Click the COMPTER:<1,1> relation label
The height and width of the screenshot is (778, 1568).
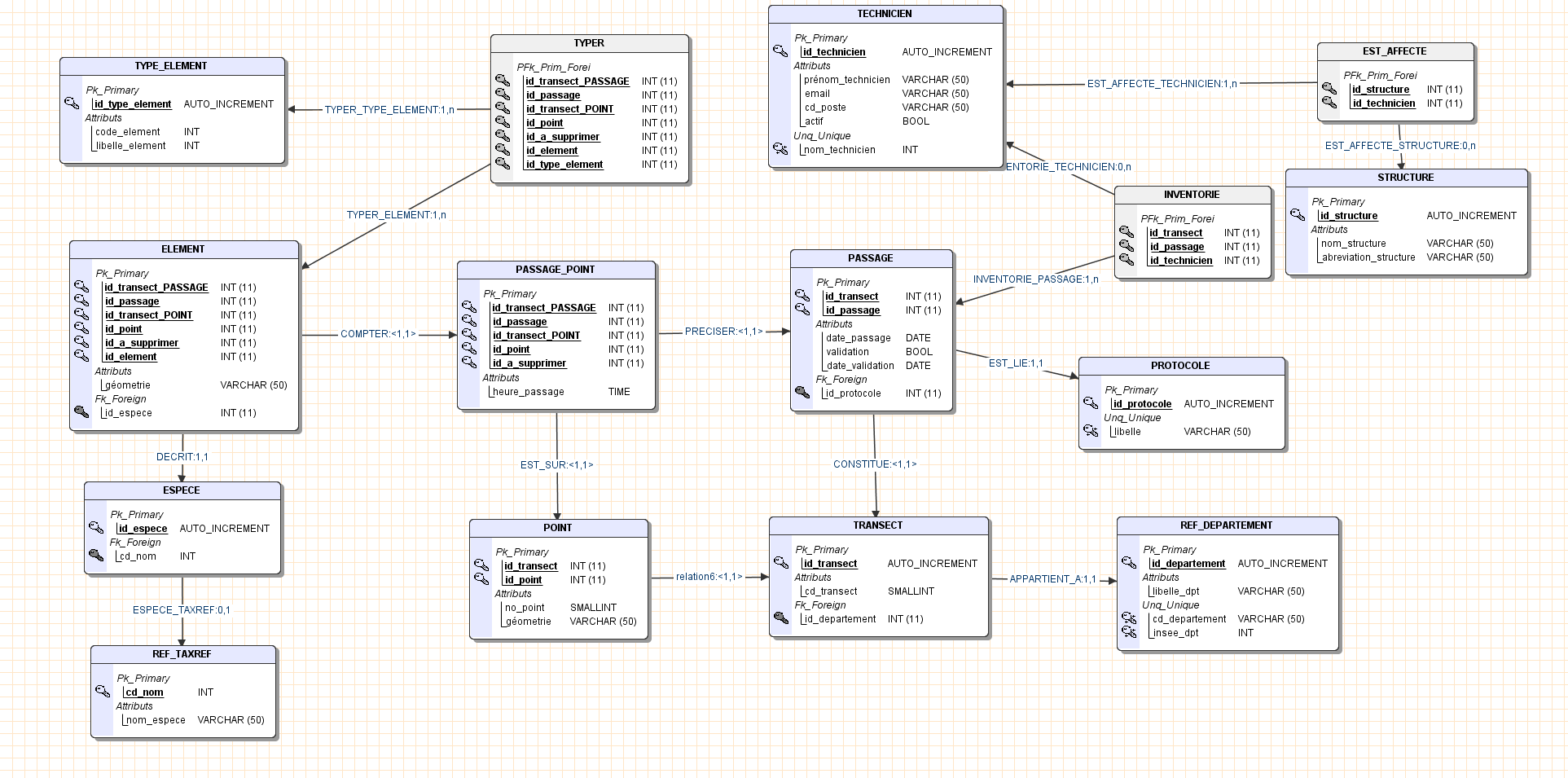378,334
